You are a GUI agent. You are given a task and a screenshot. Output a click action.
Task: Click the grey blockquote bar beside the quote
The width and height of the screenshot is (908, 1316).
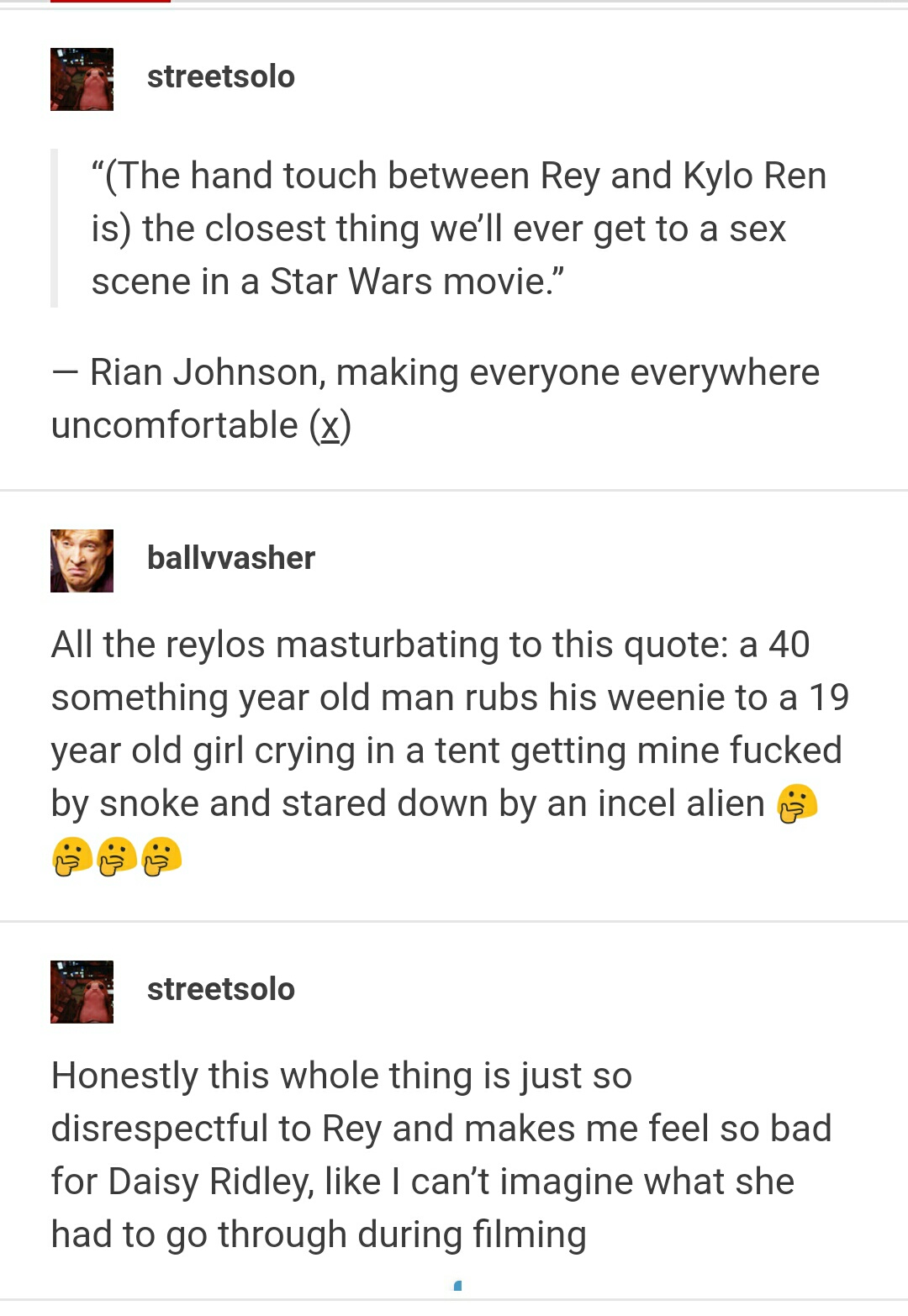[x=54, y=228]
